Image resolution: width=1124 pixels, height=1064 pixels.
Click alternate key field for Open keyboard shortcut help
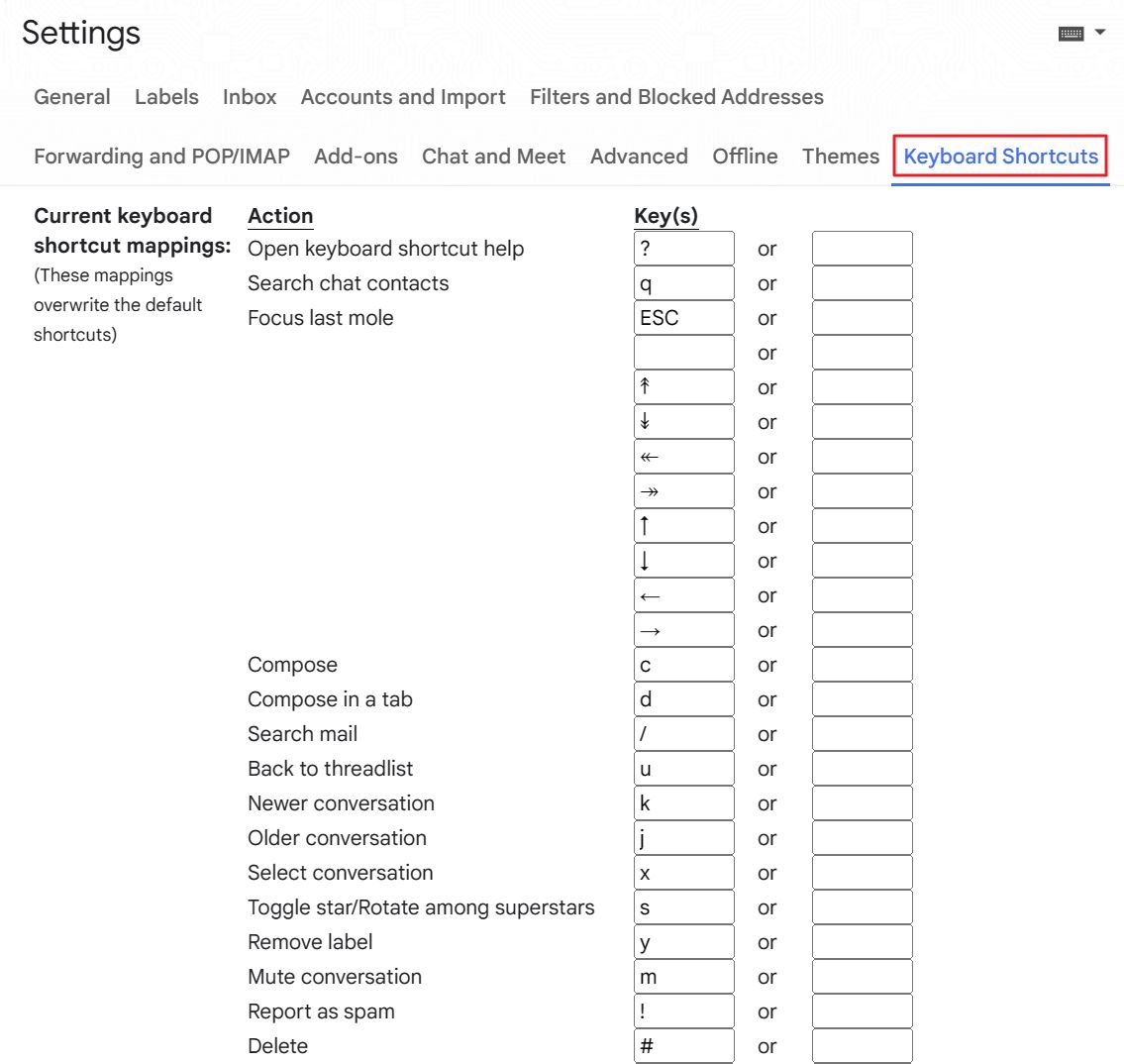862,248
